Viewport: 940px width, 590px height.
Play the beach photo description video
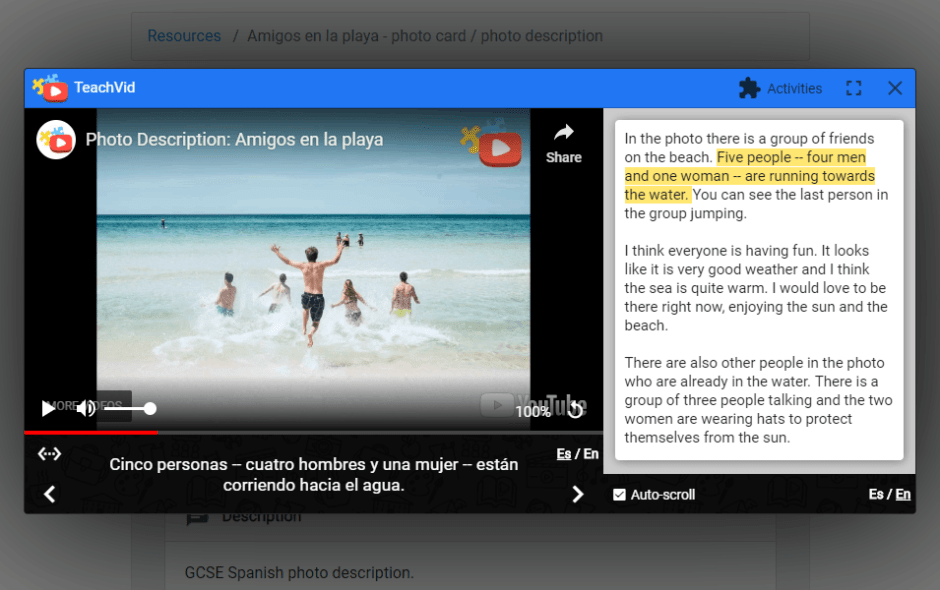(x=48, y=408)
